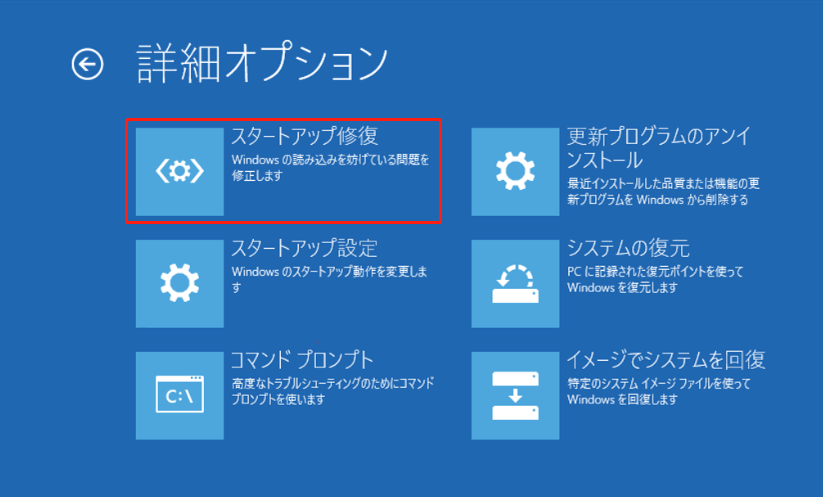Click text 'Windows の読み込みを妨げている問題を修正します'

pyautogui.click(x=331, y=167)
